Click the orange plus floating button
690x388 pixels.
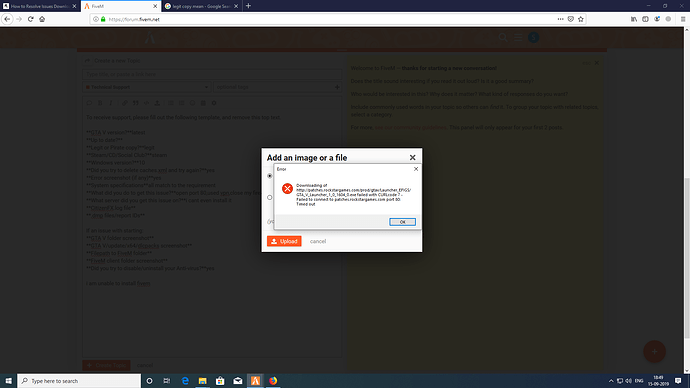[x=654, y=351]
